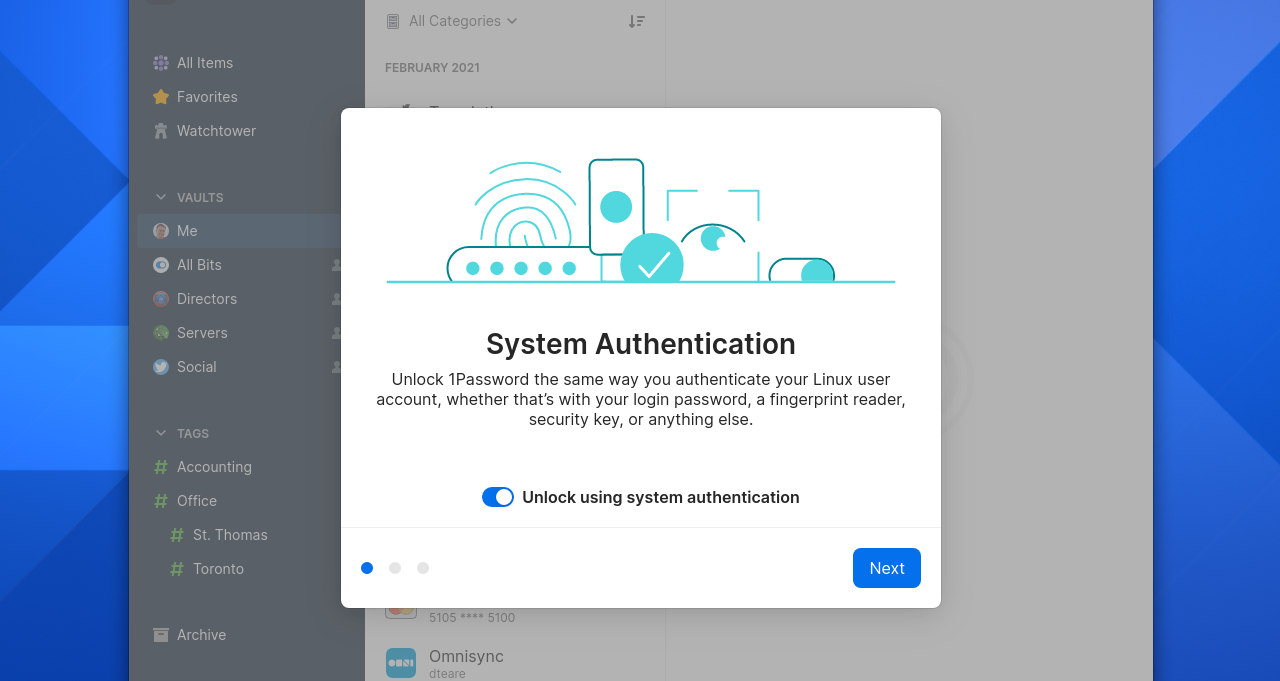Click the sort order icon

coord(637,21)
